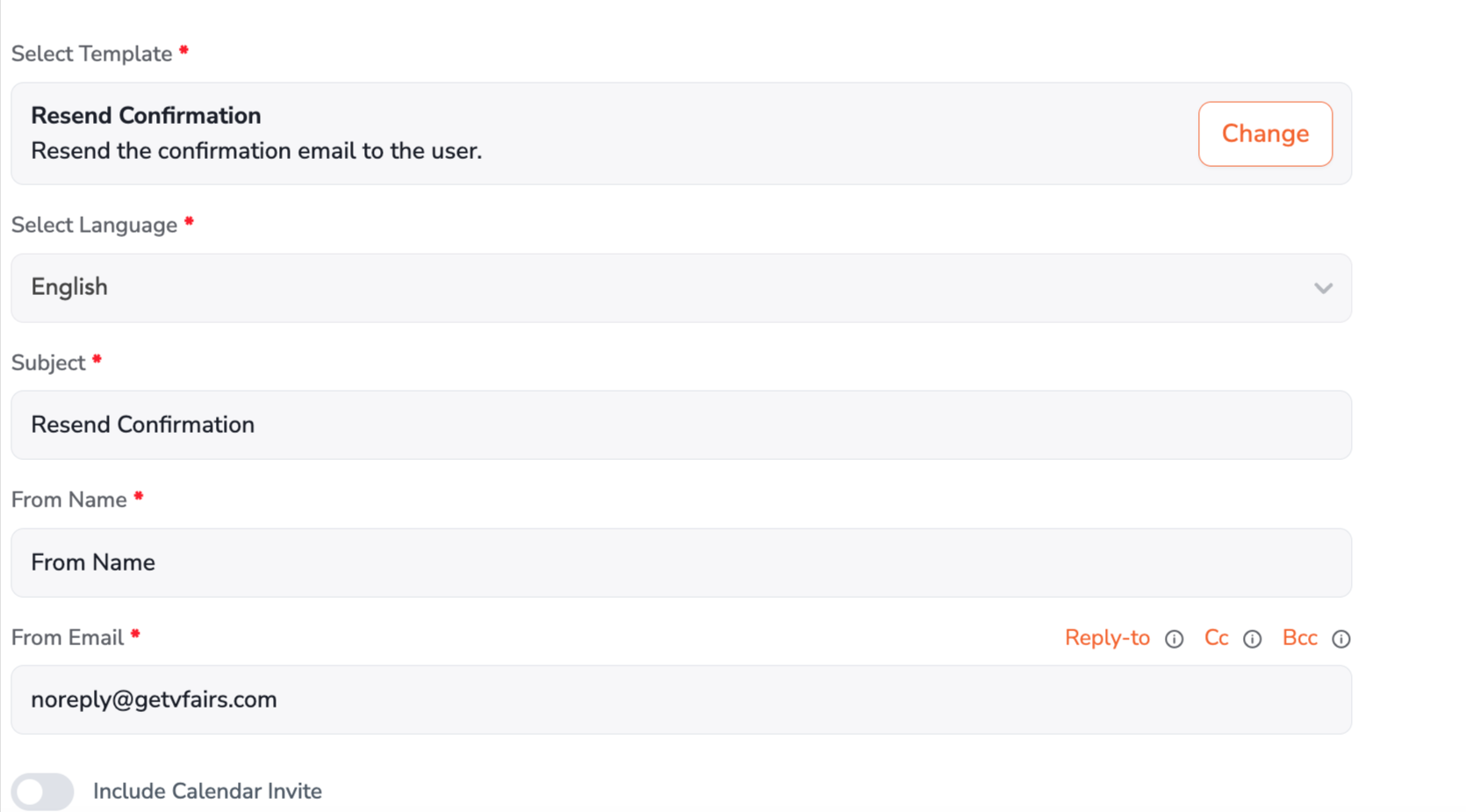Click the Bcc link
Screen dimensions: 1466x812
(1300, 638)
